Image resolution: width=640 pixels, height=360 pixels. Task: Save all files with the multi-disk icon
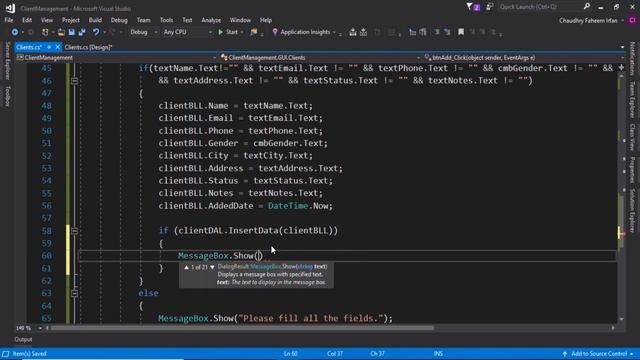[82, 32]
